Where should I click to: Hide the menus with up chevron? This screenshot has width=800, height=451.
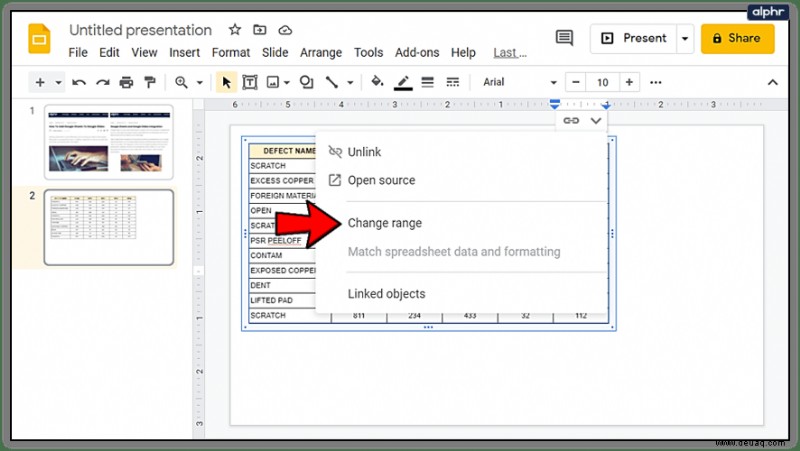click(772, 82)
